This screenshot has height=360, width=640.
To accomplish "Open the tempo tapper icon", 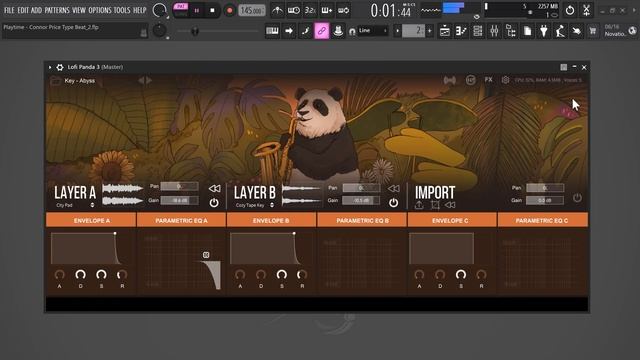I will tap(560, 31).
